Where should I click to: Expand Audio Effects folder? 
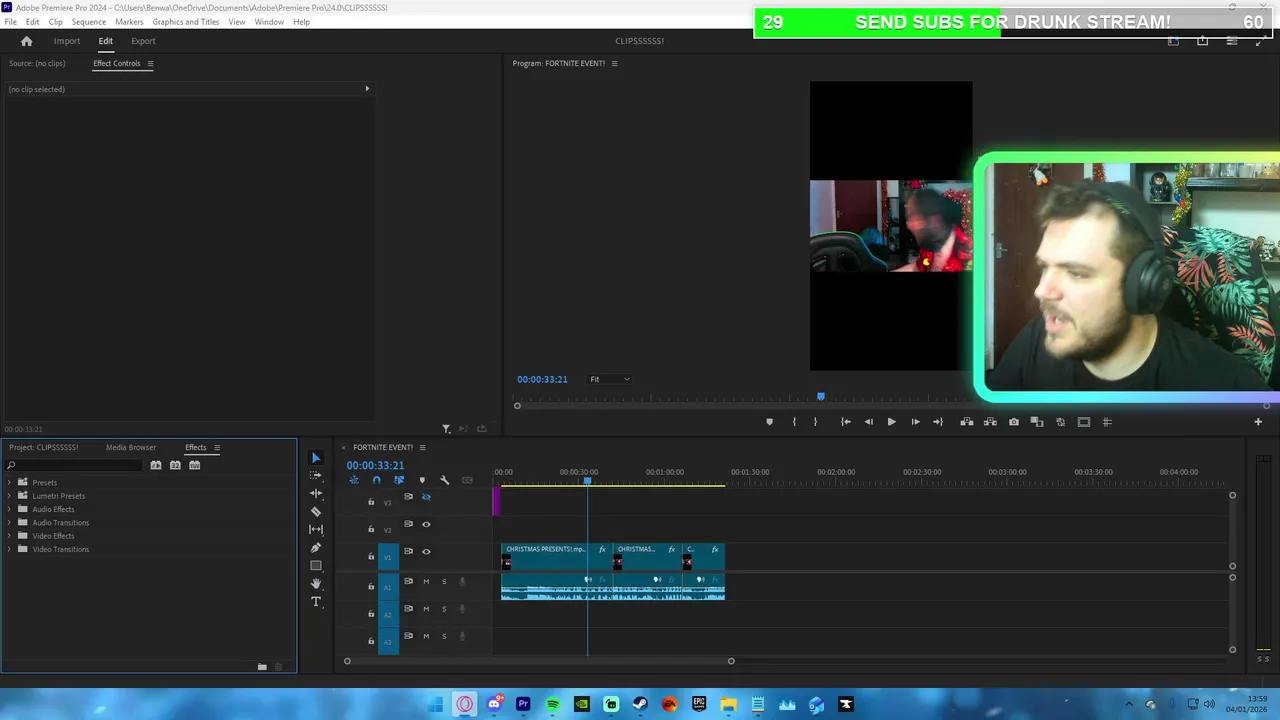tap(10, 509)
